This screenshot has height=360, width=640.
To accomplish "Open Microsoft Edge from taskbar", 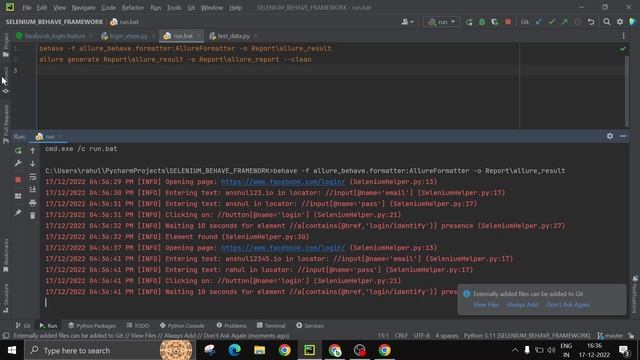I will tap(235, 350).
